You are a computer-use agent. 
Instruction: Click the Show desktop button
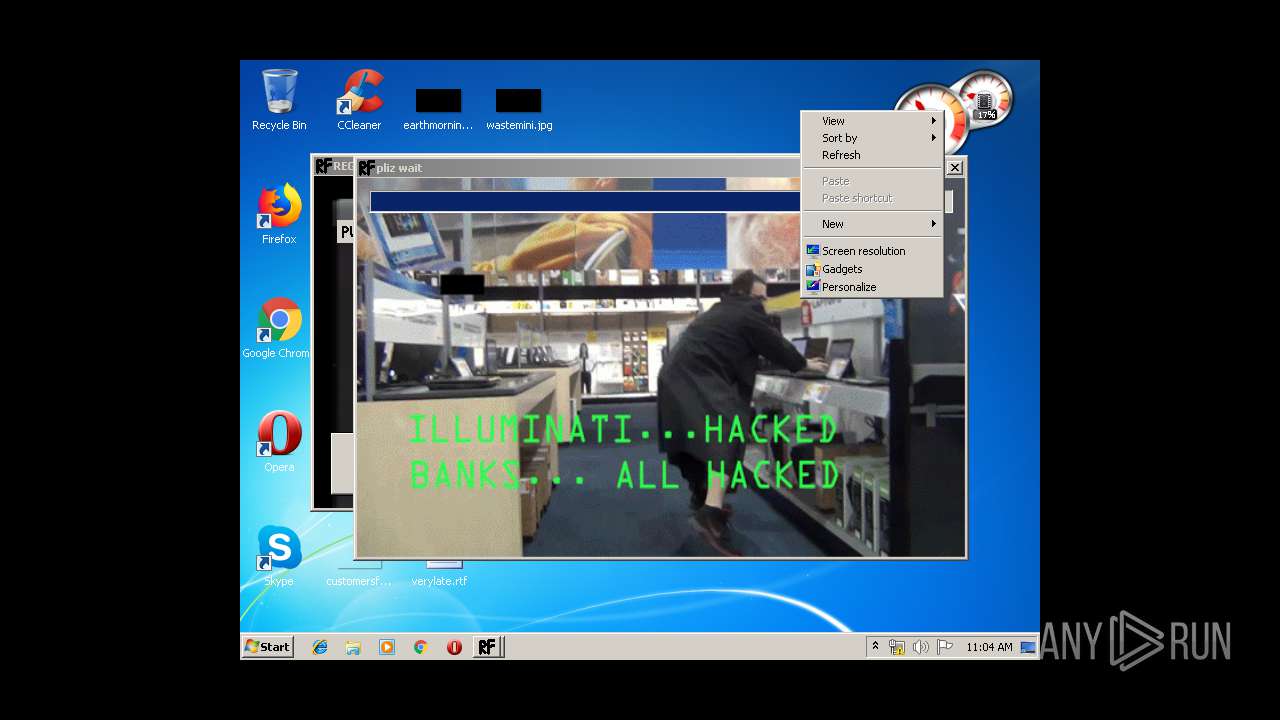pyautogui.click(x=1028, y=647)
